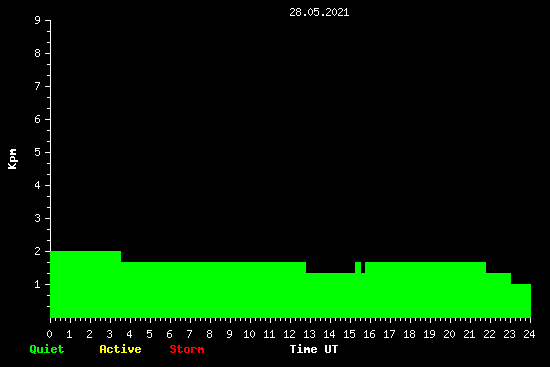Select hour 8 on the time axis
The width and height of the screenshot is (550, 367).
(x=209, y=334)
